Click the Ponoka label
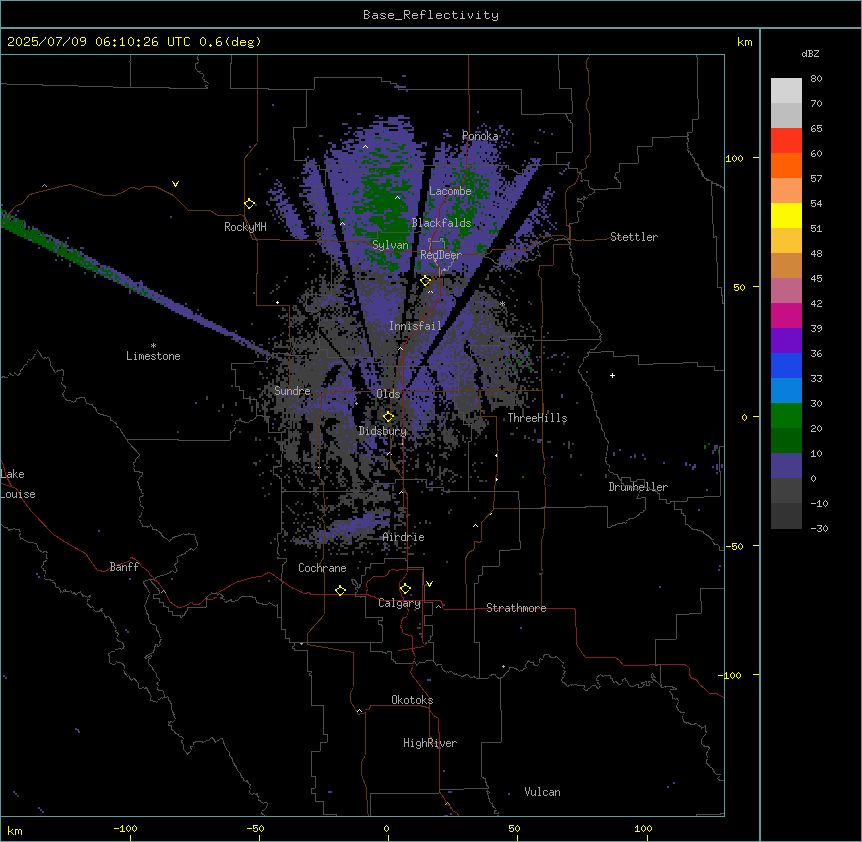 [x=480, y=136]
